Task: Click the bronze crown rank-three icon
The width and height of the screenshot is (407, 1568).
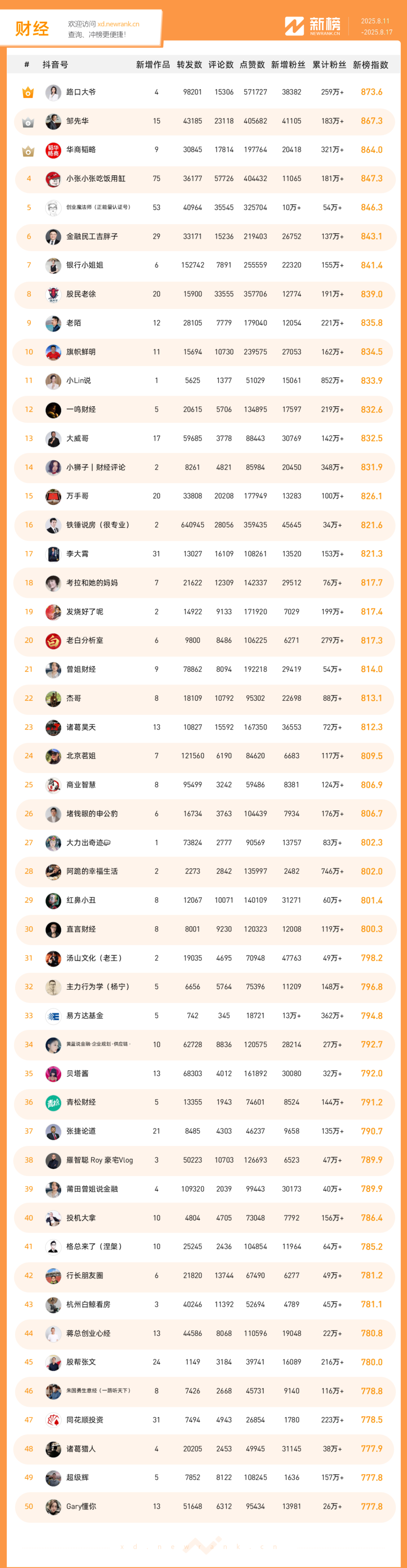Action: coord(28,151)
